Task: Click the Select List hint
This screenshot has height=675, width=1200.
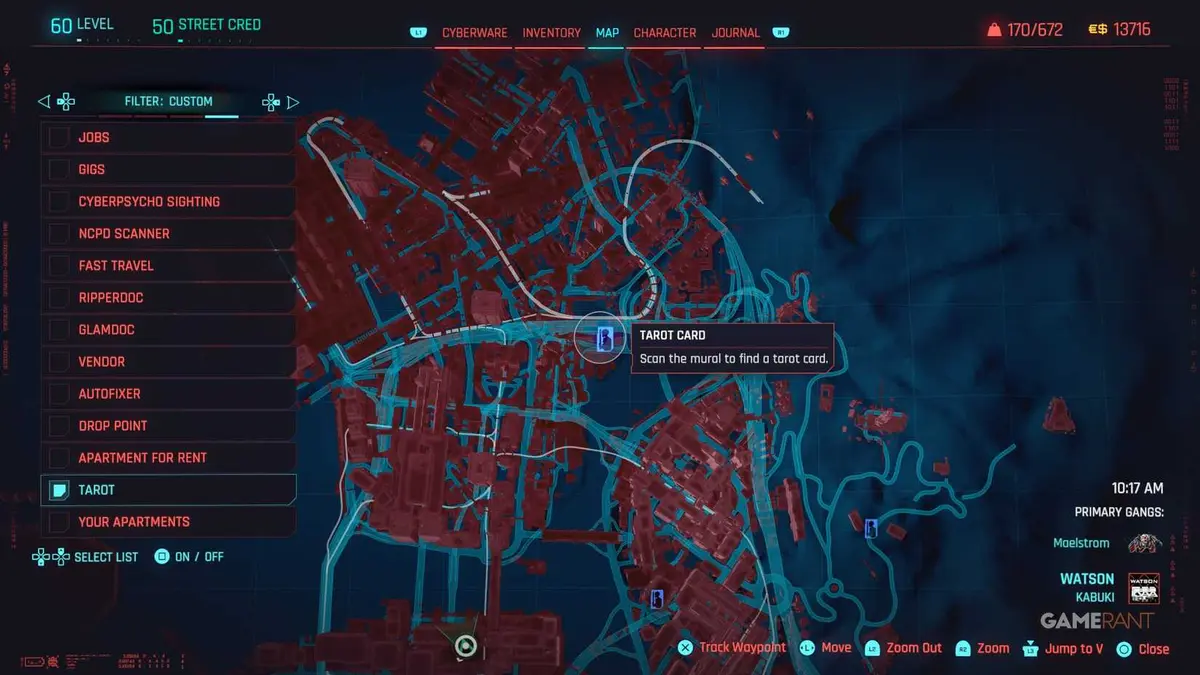Action: 86,556
